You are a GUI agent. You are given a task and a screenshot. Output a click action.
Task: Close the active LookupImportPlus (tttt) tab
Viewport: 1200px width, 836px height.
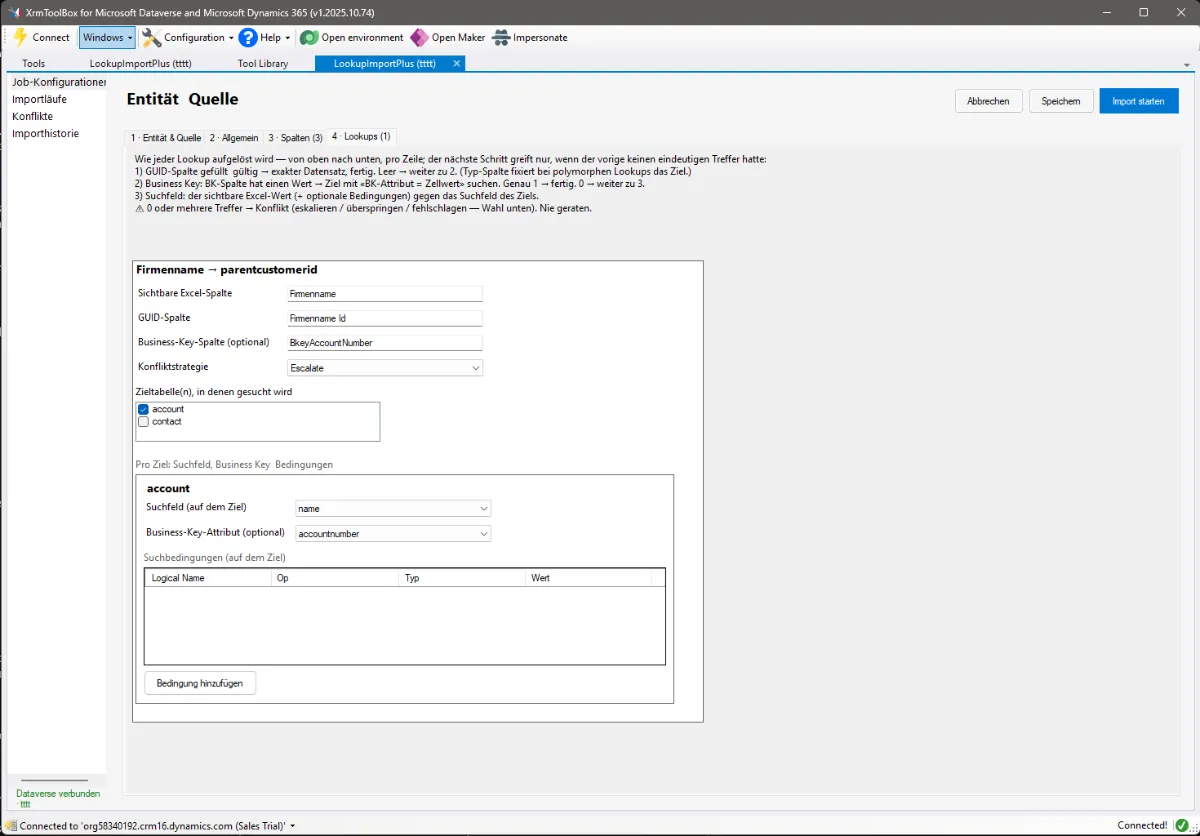(x=457, y=63)
